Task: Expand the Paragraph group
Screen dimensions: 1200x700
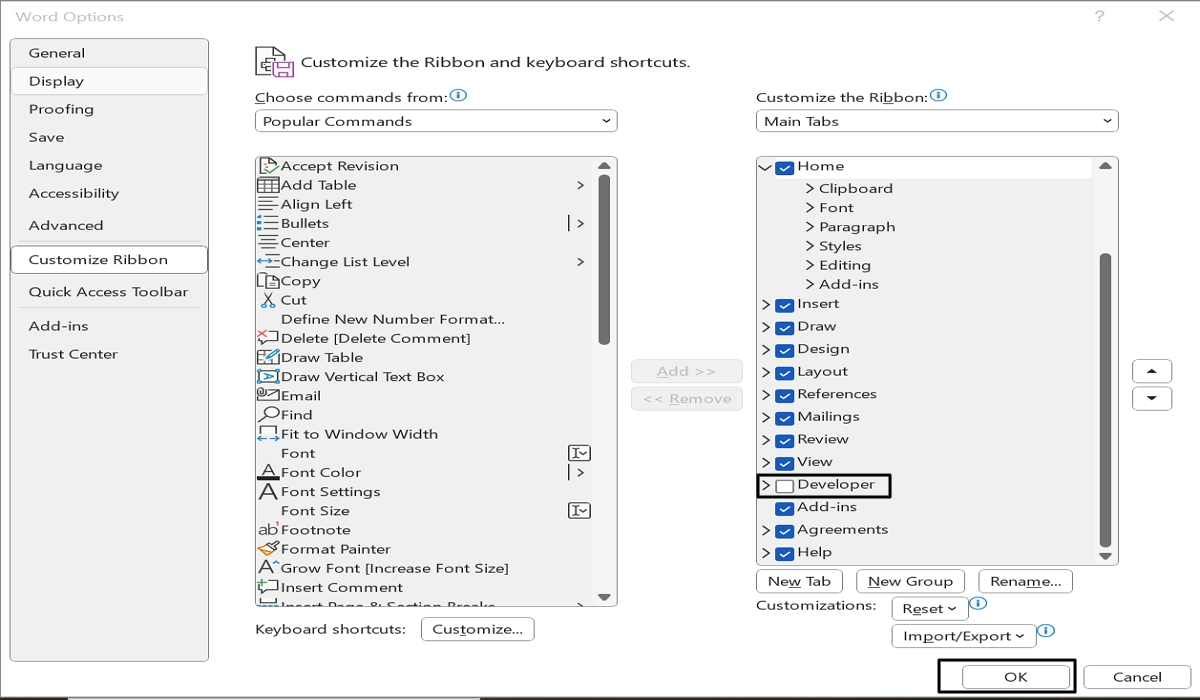Action: [810, 227]
